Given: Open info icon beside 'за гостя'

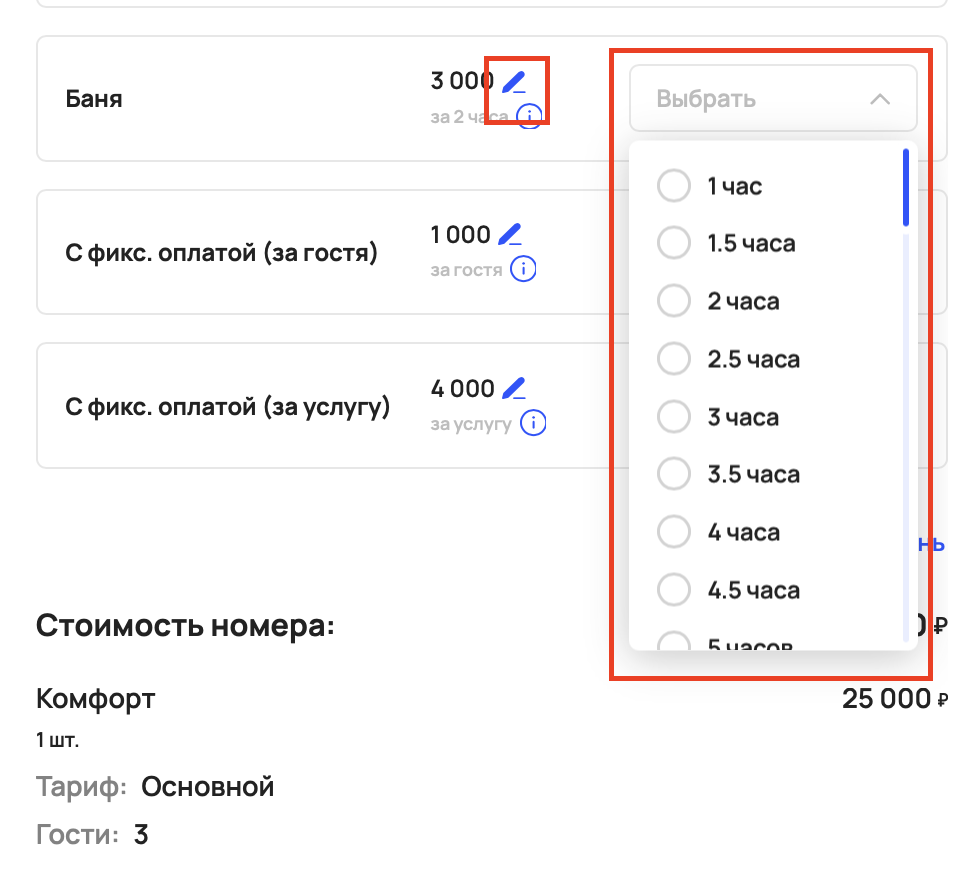Looking at the screenshot, I should point(523,270).
